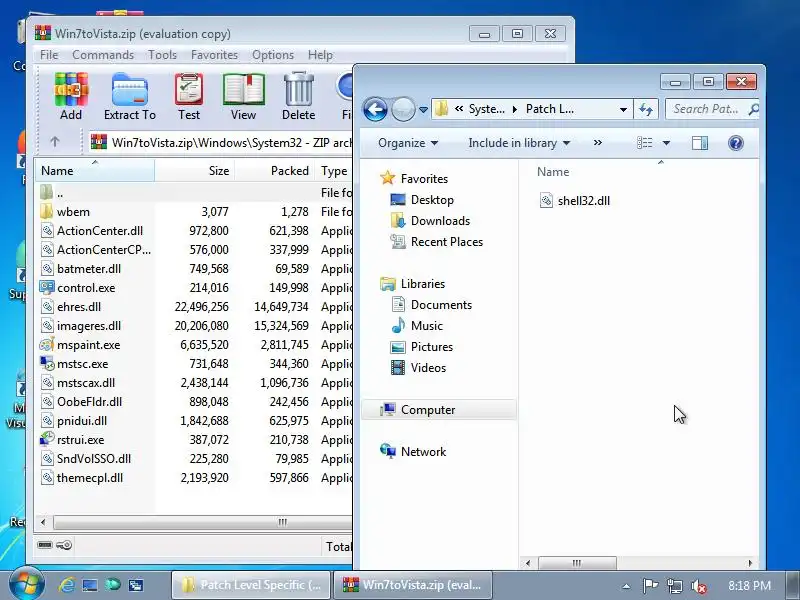This screenshot has height=600, width=800.
Task: Select Computer in navigation pane
Action: (439, 410)
